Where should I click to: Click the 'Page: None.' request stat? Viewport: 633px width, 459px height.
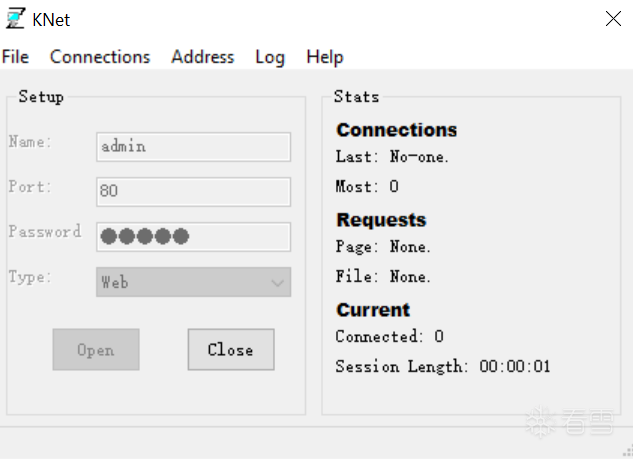(383, 247)
